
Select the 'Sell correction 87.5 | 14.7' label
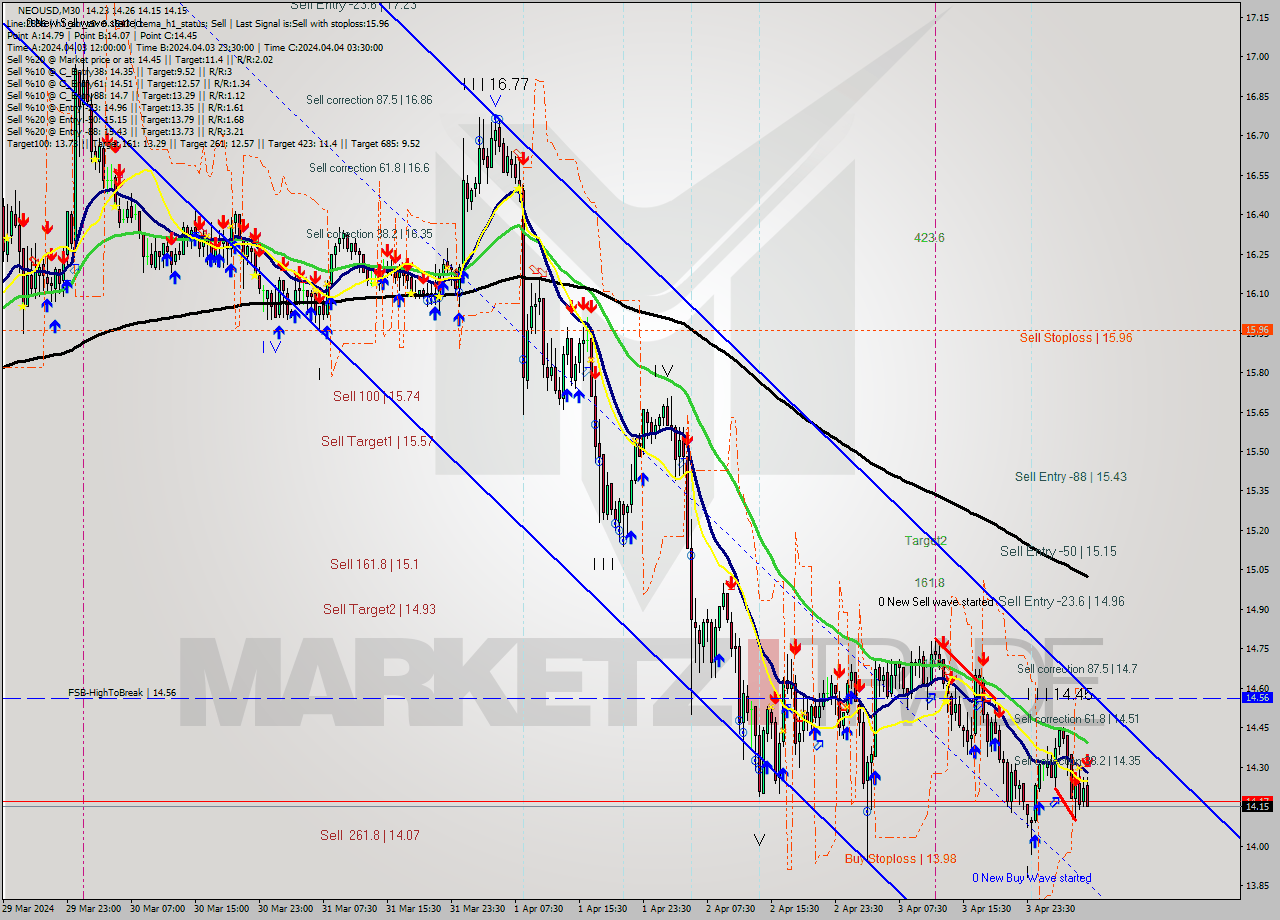[1077, 669]
